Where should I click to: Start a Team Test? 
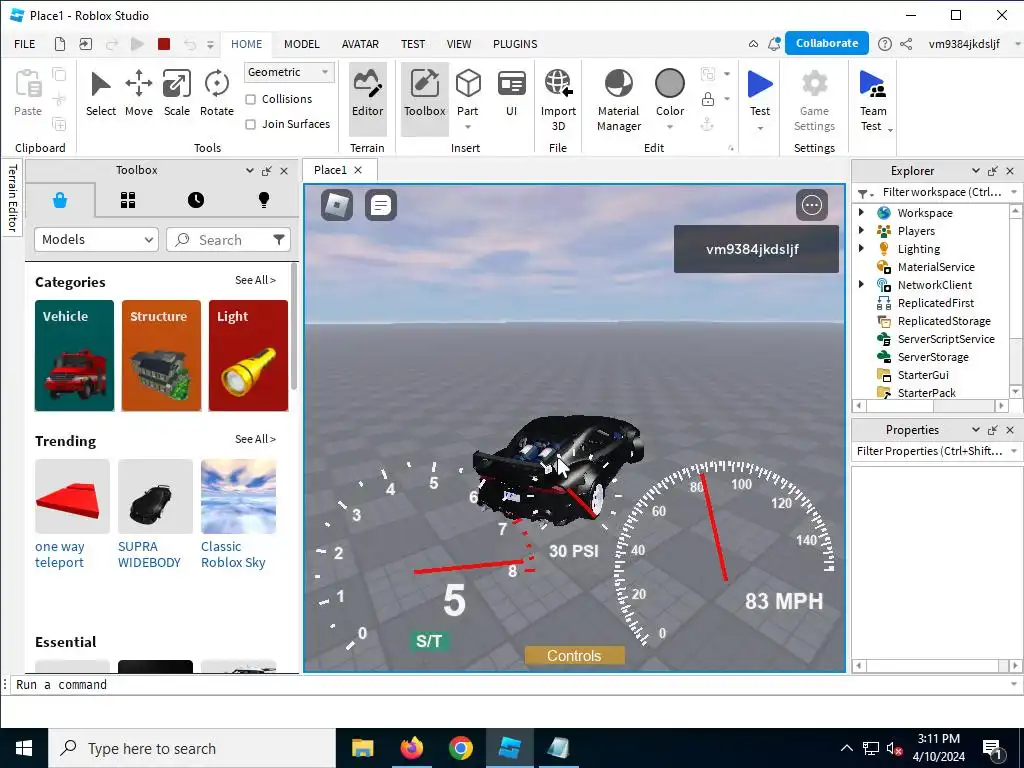(x=872, y=100)
